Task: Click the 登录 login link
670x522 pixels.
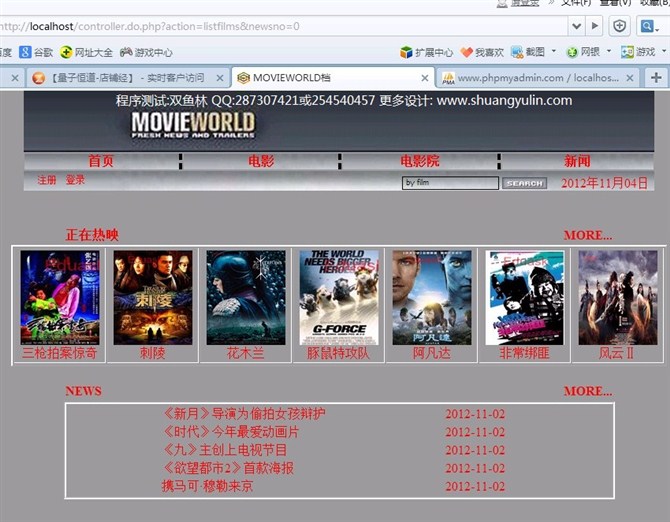Action: click(x=75, y=180)
